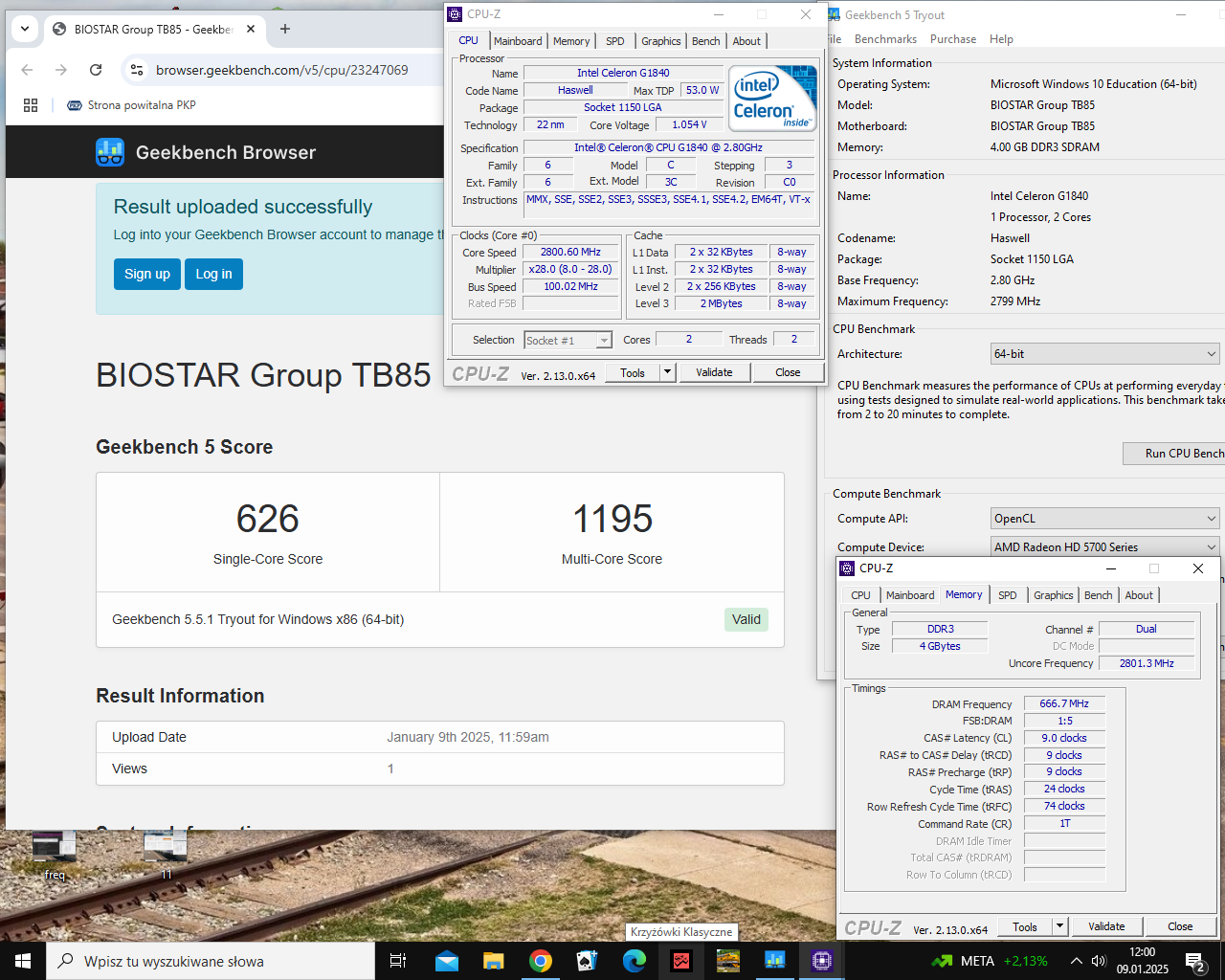Open the Help menu in Geekbench
This screenshot has width=1225, height=980.
pos(1001,39)
